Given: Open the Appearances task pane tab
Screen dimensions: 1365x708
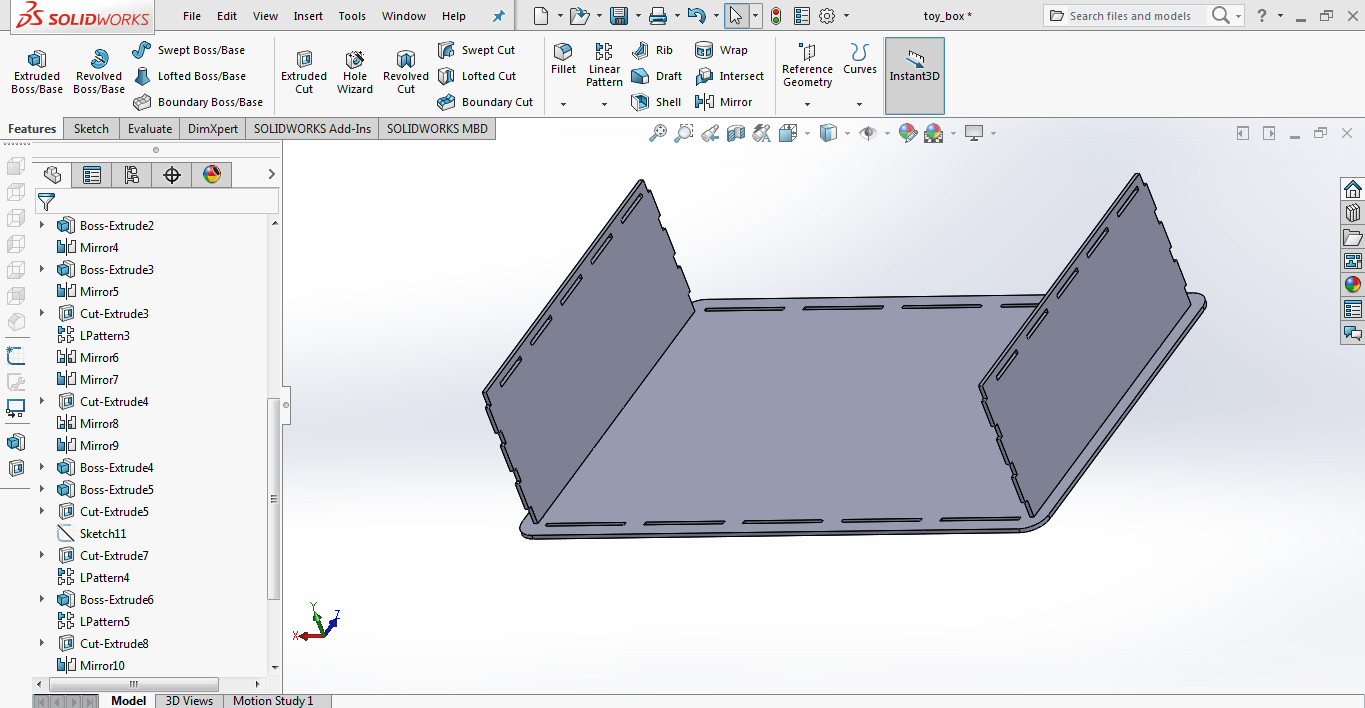Looking at the screenshot, I should coord(1352,284).
